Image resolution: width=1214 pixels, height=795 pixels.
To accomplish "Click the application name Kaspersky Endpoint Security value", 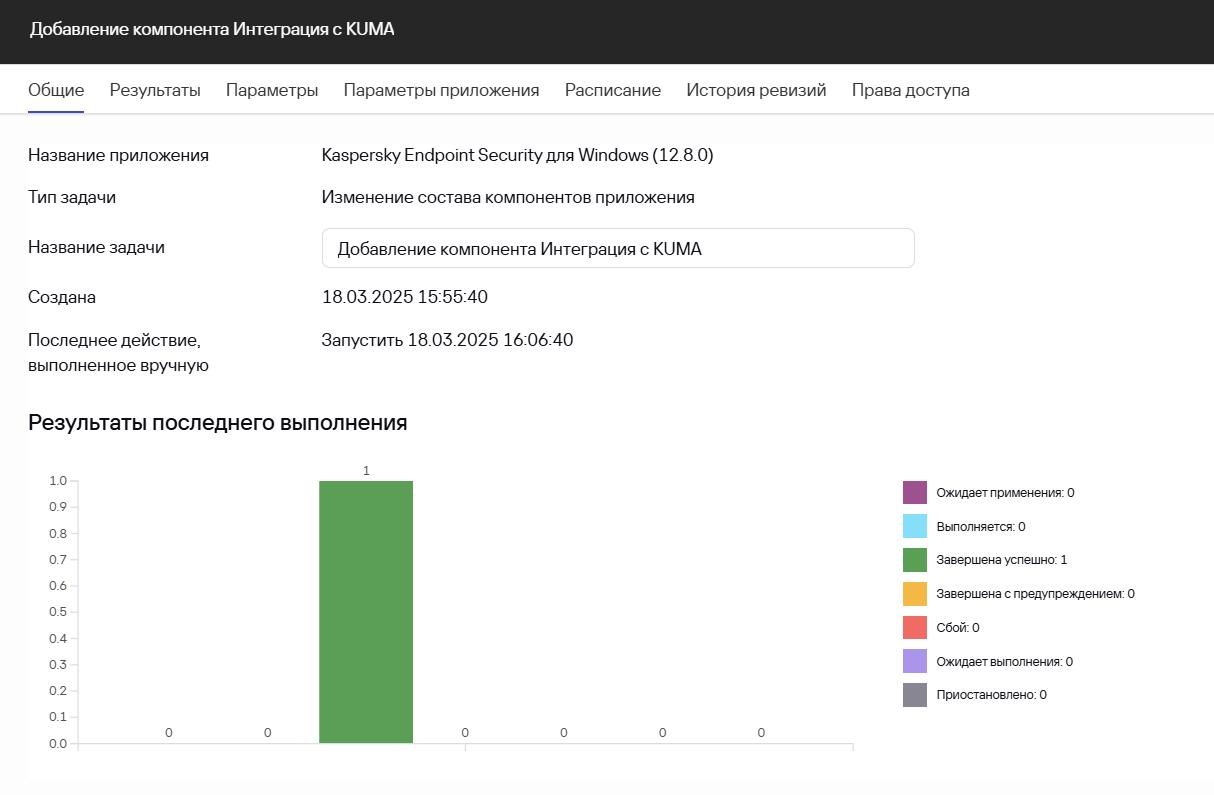I will 517,155.
